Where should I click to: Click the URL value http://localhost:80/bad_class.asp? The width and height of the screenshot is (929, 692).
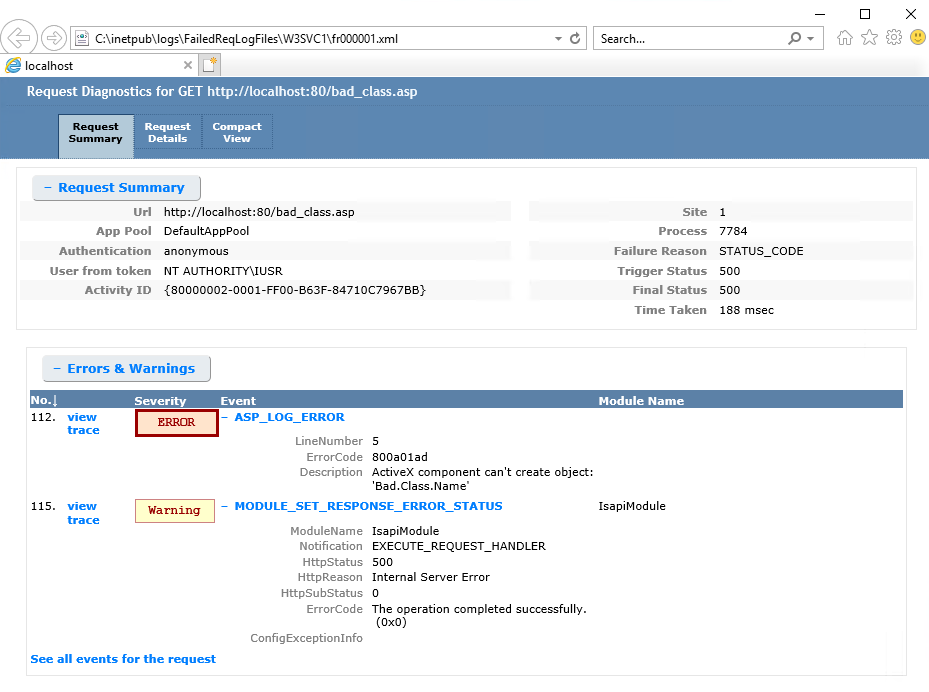tap(260, 212)
